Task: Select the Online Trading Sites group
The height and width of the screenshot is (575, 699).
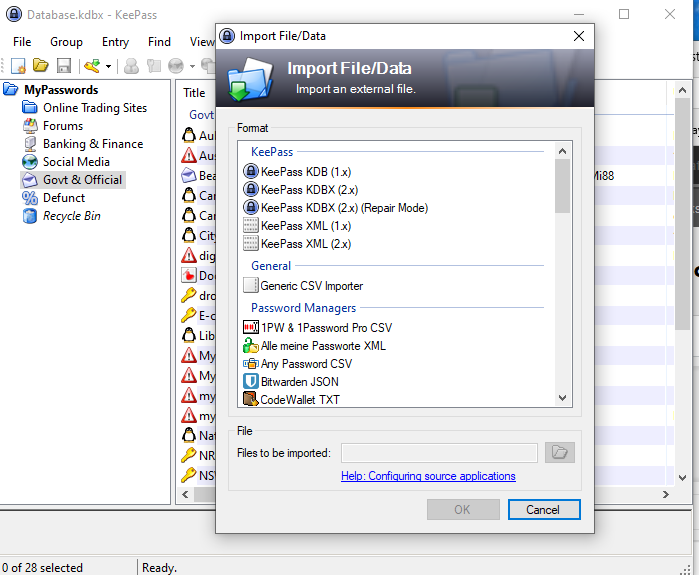Action: tap(95, 108)
